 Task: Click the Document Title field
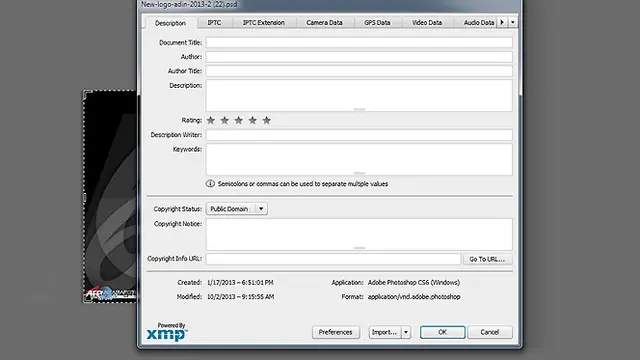(x=359, y=42)
